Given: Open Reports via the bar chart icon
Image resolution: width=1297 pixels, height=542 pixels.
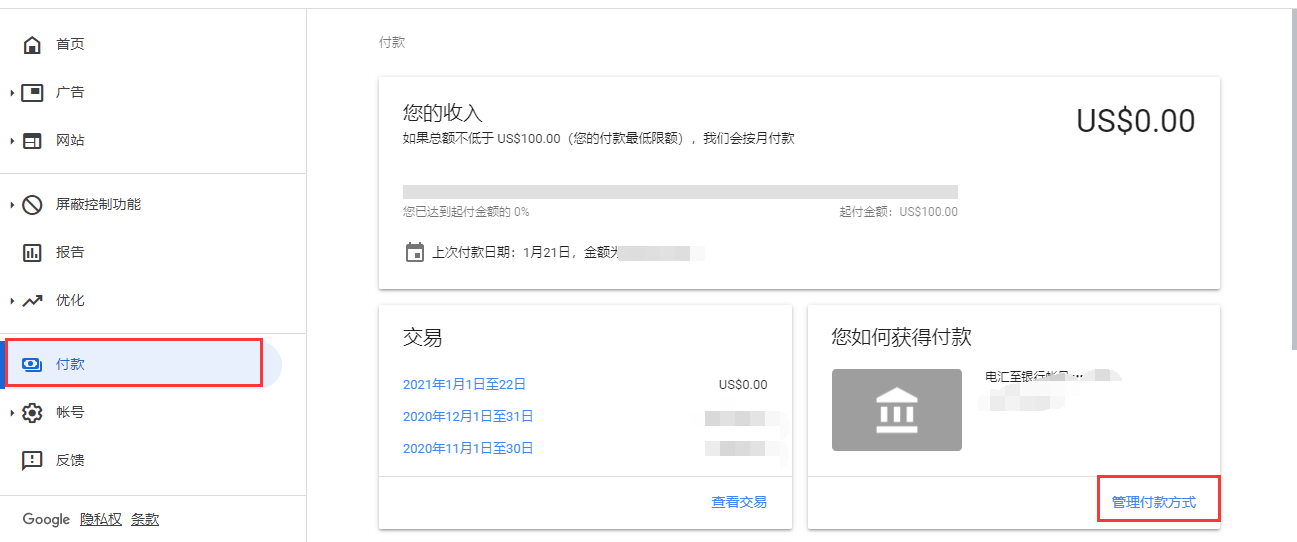Looking at the screenshot, I should point(32,253).
